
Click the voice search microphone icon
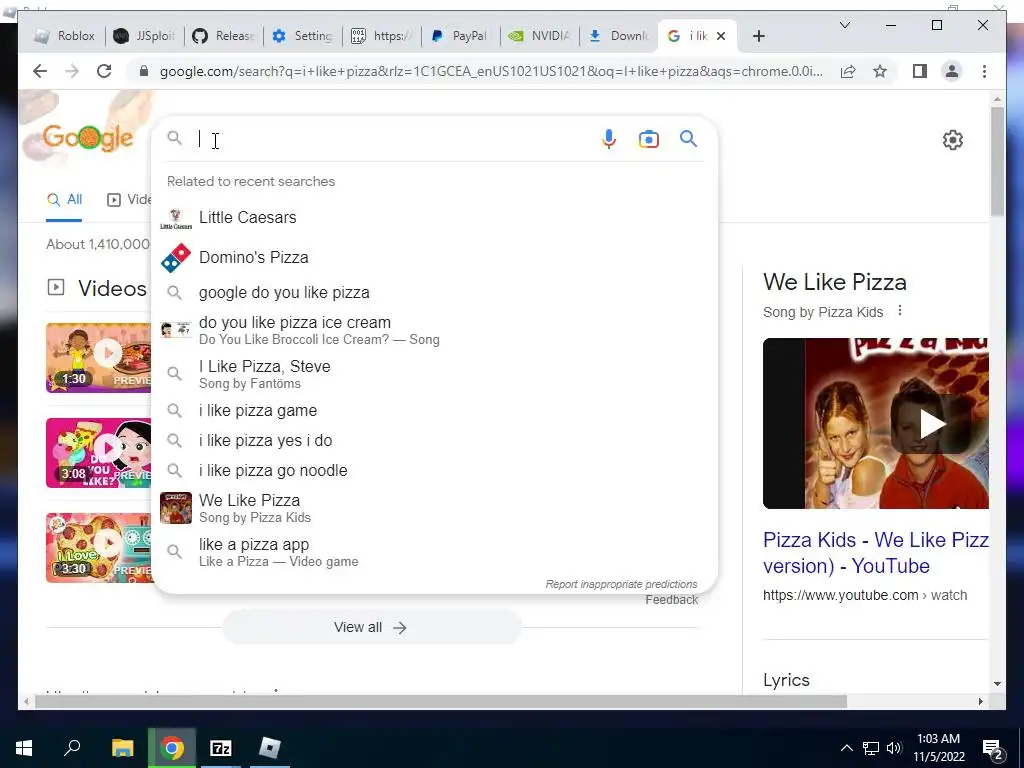(608, 139)
